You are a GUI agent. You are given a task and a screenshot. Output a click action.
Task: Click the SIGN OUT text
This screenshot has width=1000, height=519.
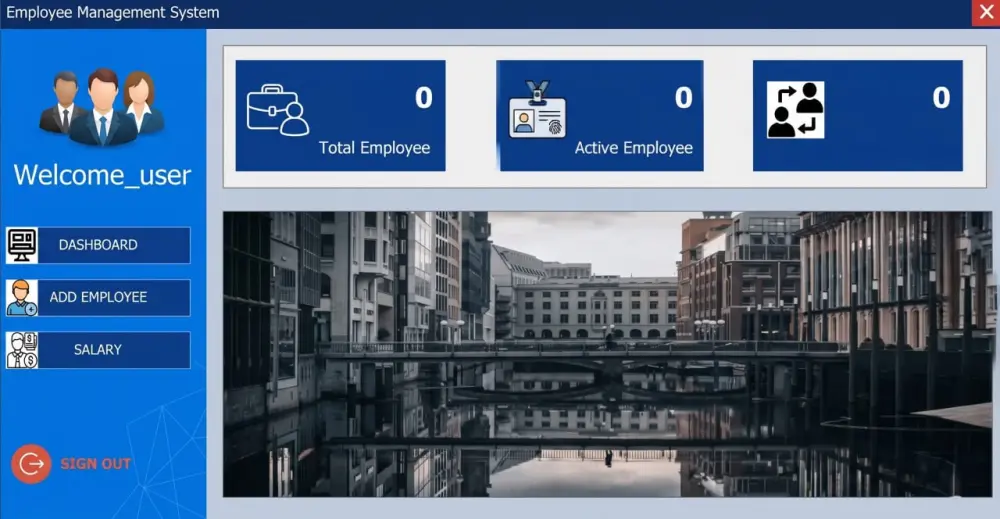96,464
